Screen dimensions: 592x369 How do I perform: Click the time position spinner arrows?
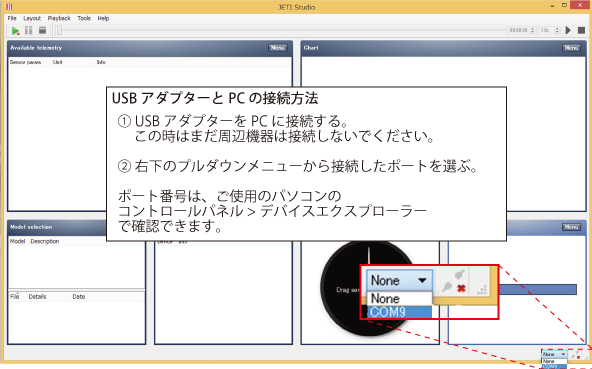point(532,30)
